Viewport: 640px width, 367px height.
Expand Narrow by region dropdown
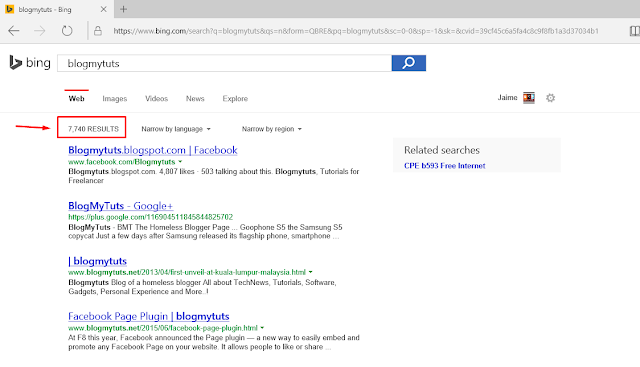[x=271, y=129]
